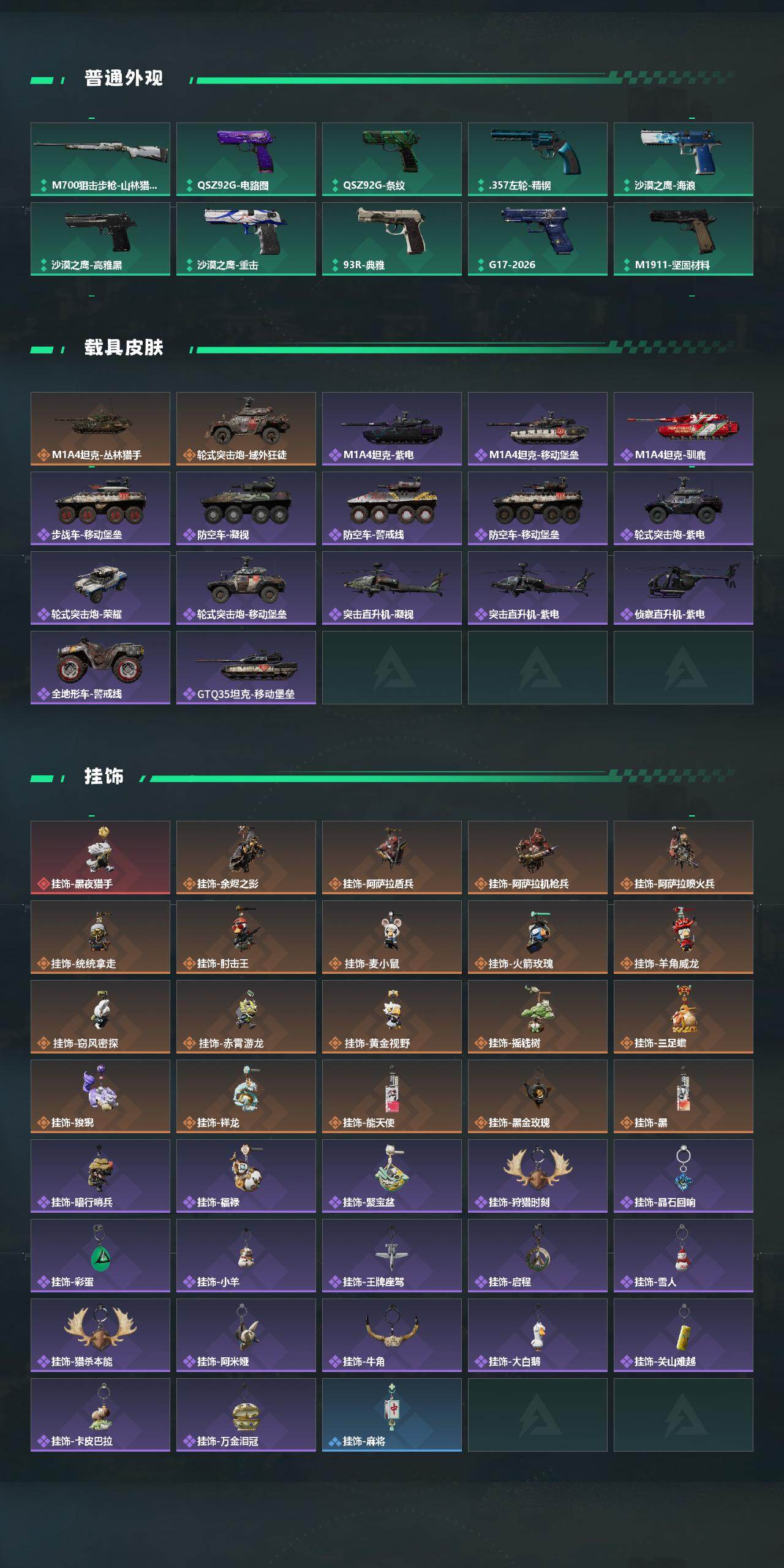Choose the 挂饰-彩蛋 green egg charm
This screenshot has height=1568, width=784.
(x=100, y=1256)
